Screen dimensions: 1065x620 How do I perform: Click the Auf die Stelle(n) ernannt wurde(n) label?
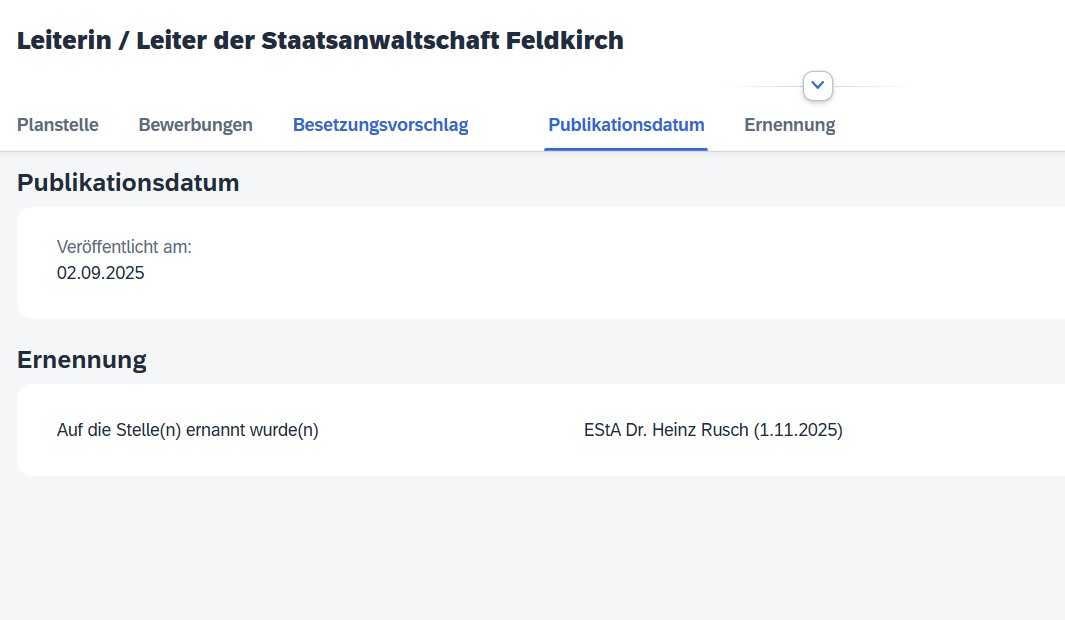188,431
